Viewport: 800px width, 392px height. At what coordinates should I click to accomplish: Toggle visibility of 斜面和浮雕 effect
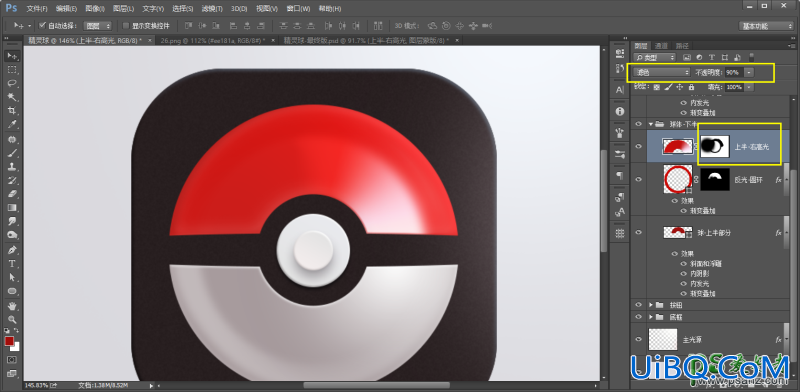pos(684,264)
